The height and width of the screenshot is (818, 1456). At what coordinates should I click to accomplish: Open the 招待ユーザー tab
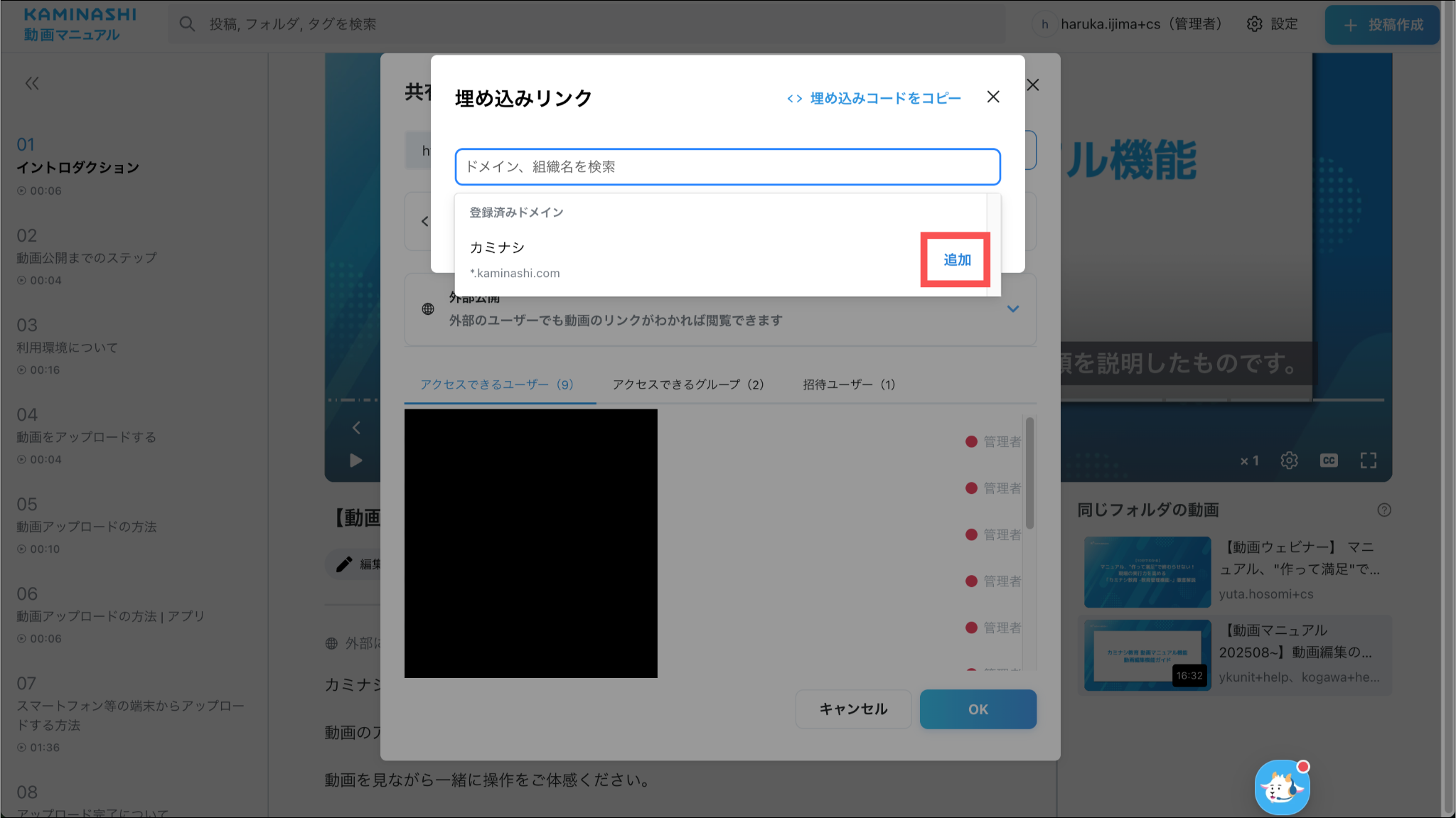(x=849, y=384)
